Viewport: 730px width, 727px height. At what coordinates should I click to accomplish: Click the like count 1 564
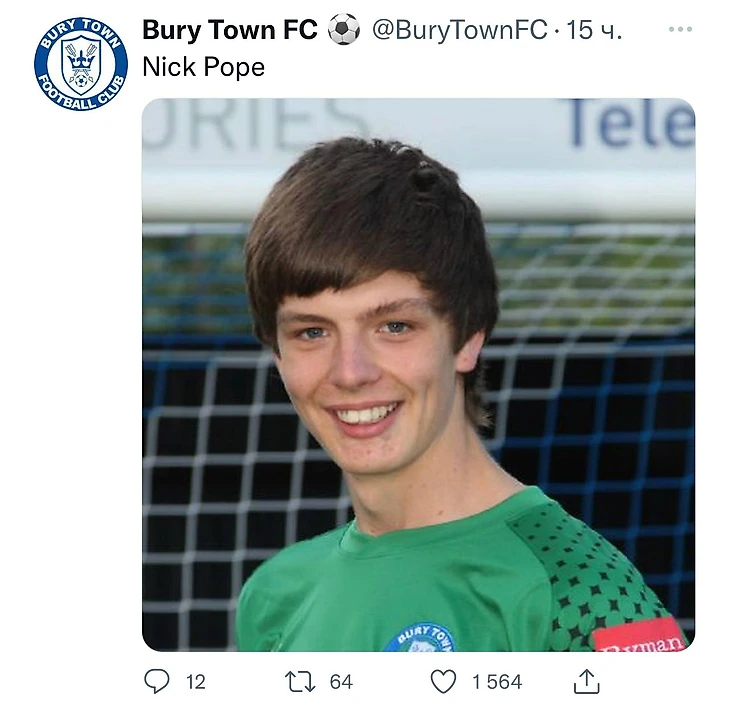point(497,682)
